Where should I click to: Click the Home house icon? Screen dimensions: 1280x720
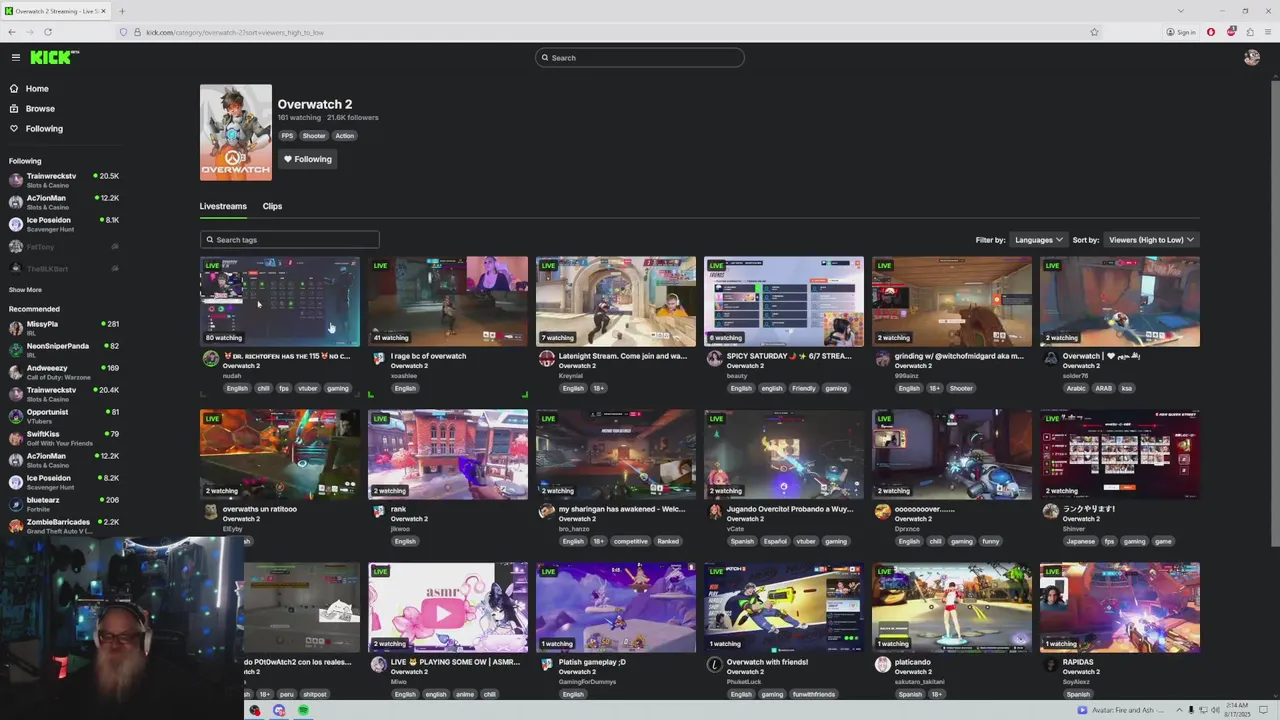(14, 89)
